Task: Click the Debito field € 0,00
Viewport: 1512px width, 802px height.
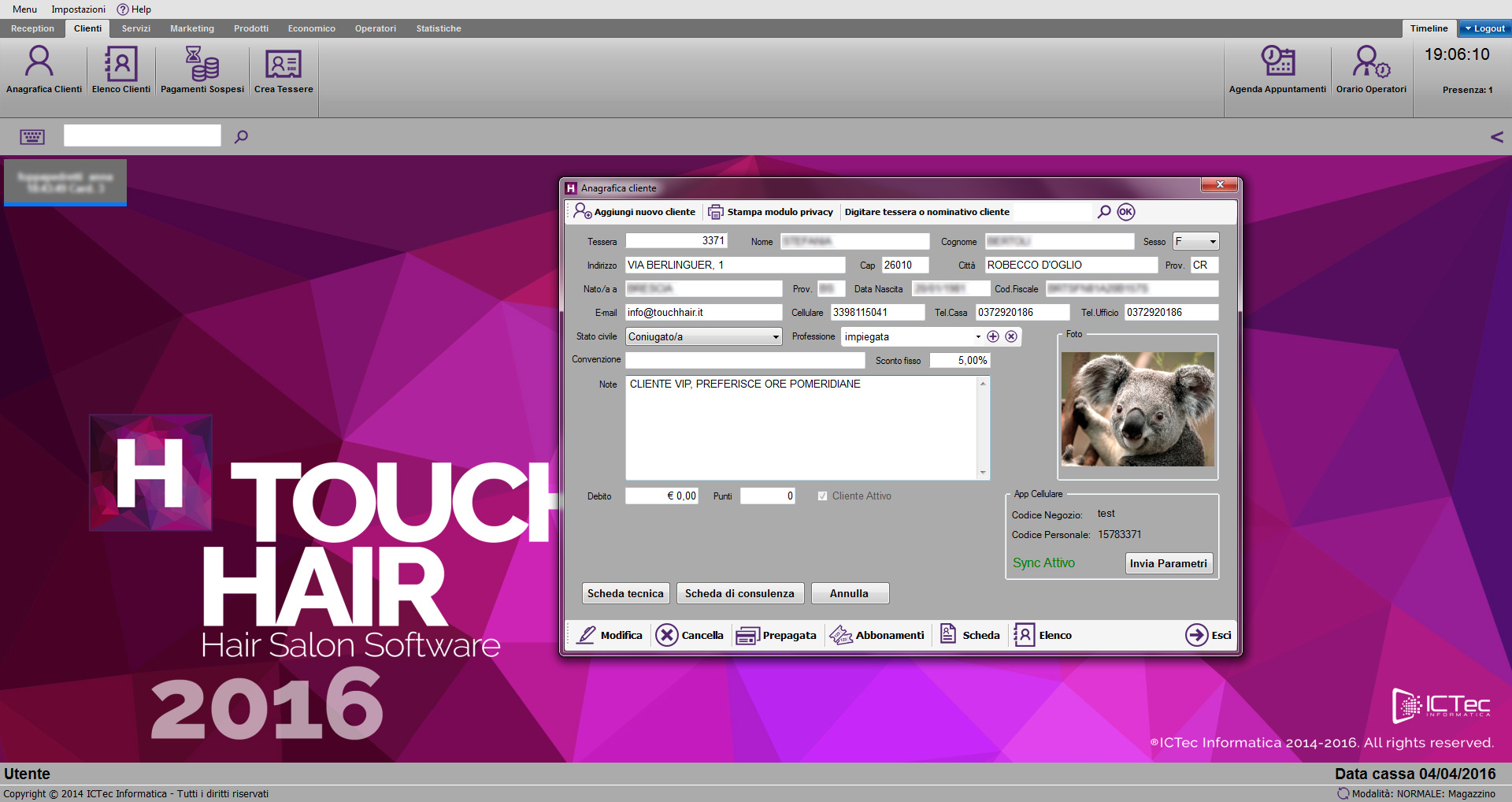Action: [661, 496]
